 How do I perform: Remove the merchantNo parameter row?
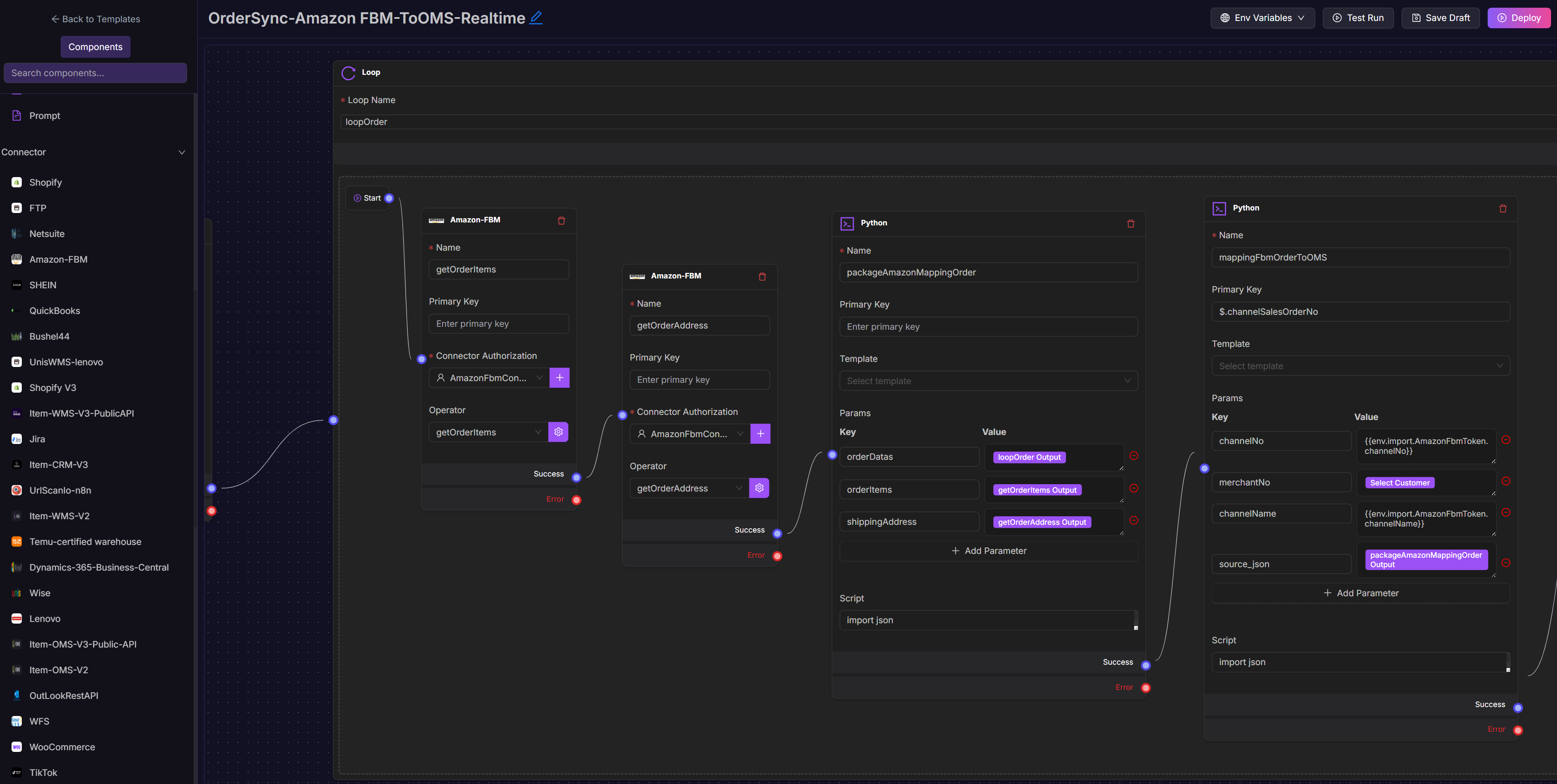coord(1506,482)
